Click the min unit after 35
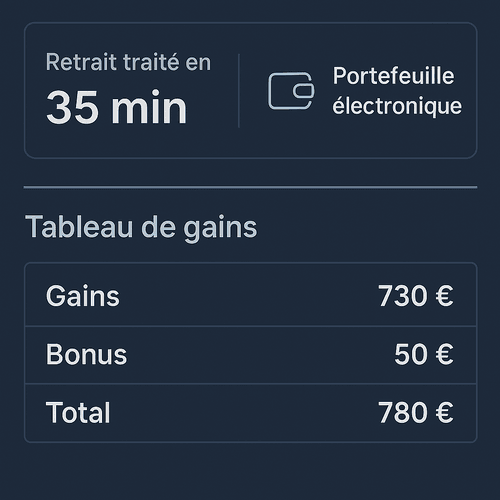 (x=149, y=107)
